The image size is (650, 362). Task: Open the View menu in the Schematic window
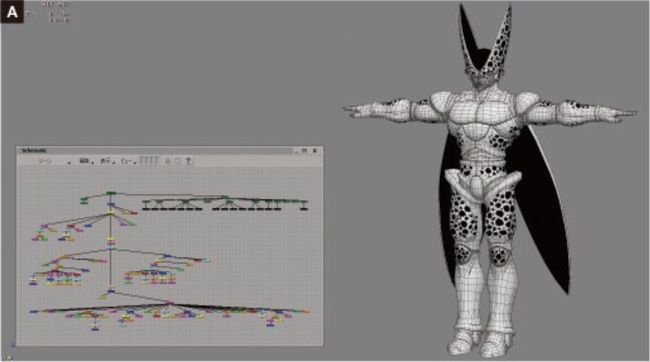point(128,161)
